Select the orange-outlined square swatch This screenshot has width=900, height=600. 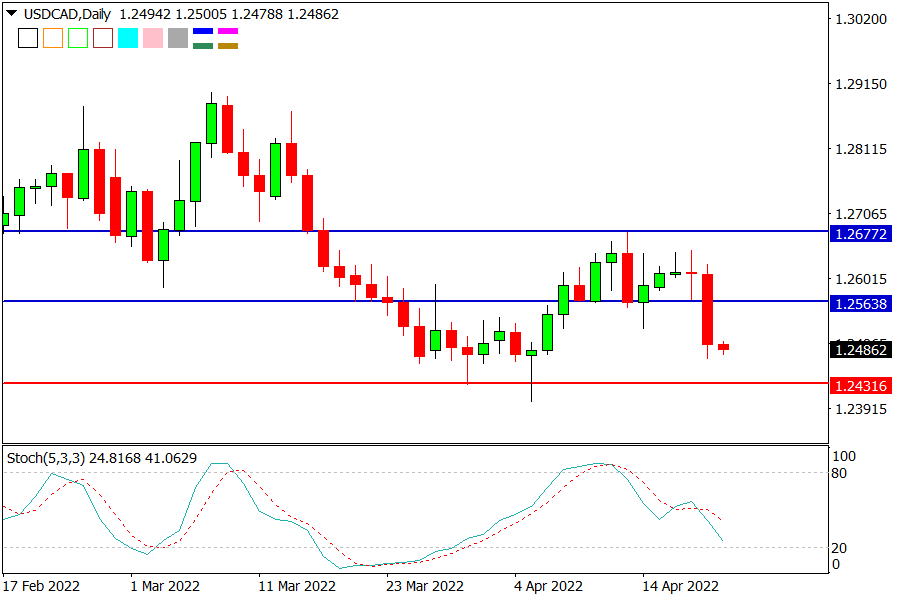(53, 38)
